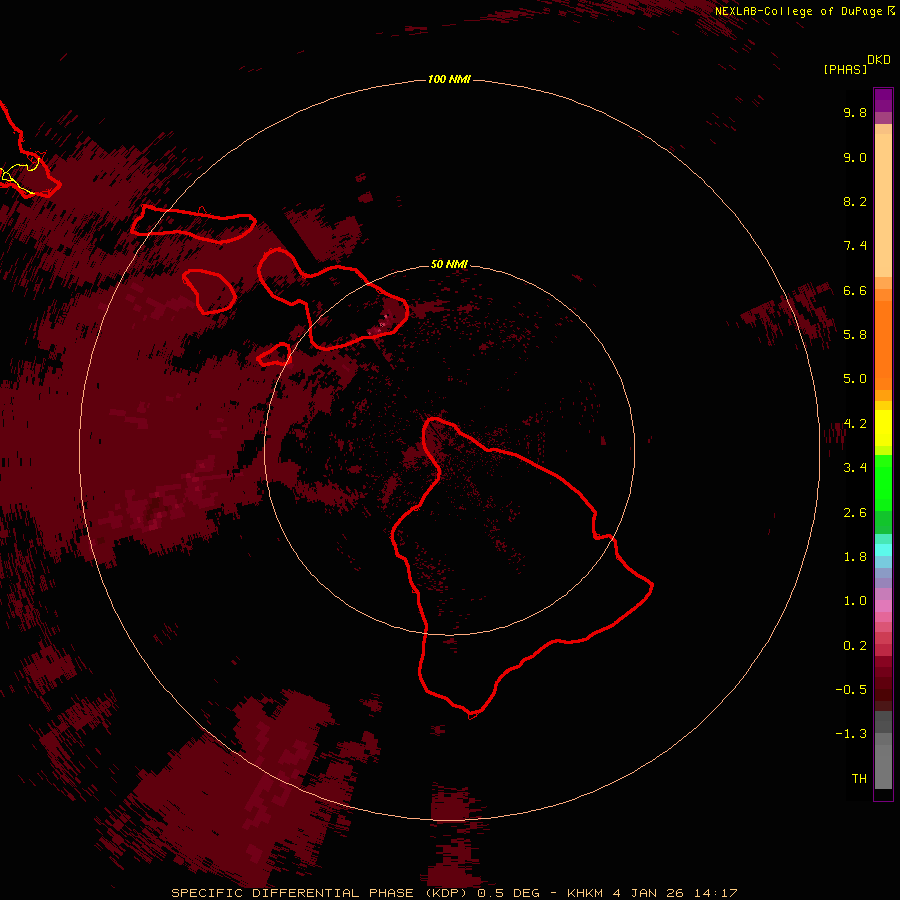Select the 1.0 scale value
900x900 pixels.
(x=855, y=601)
